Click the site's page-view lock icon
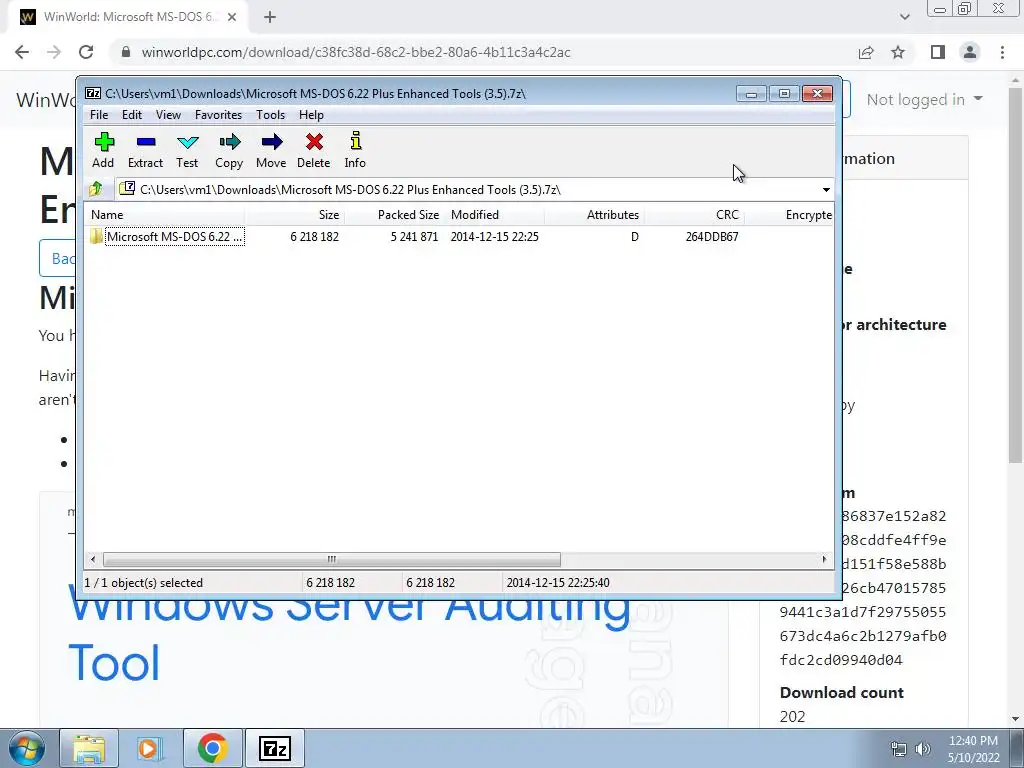The width and height of the screenshot is (1024, 768). [126, 52]
